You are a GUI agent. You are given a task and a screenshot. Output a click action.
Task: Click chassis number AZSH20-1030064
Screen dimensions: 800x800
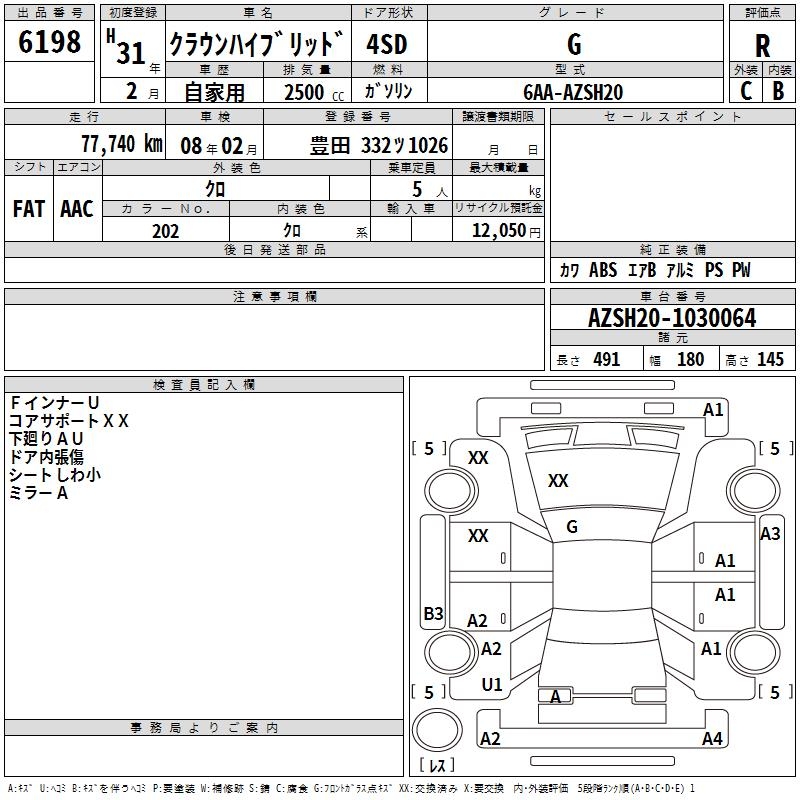click(x=672, y=318)
